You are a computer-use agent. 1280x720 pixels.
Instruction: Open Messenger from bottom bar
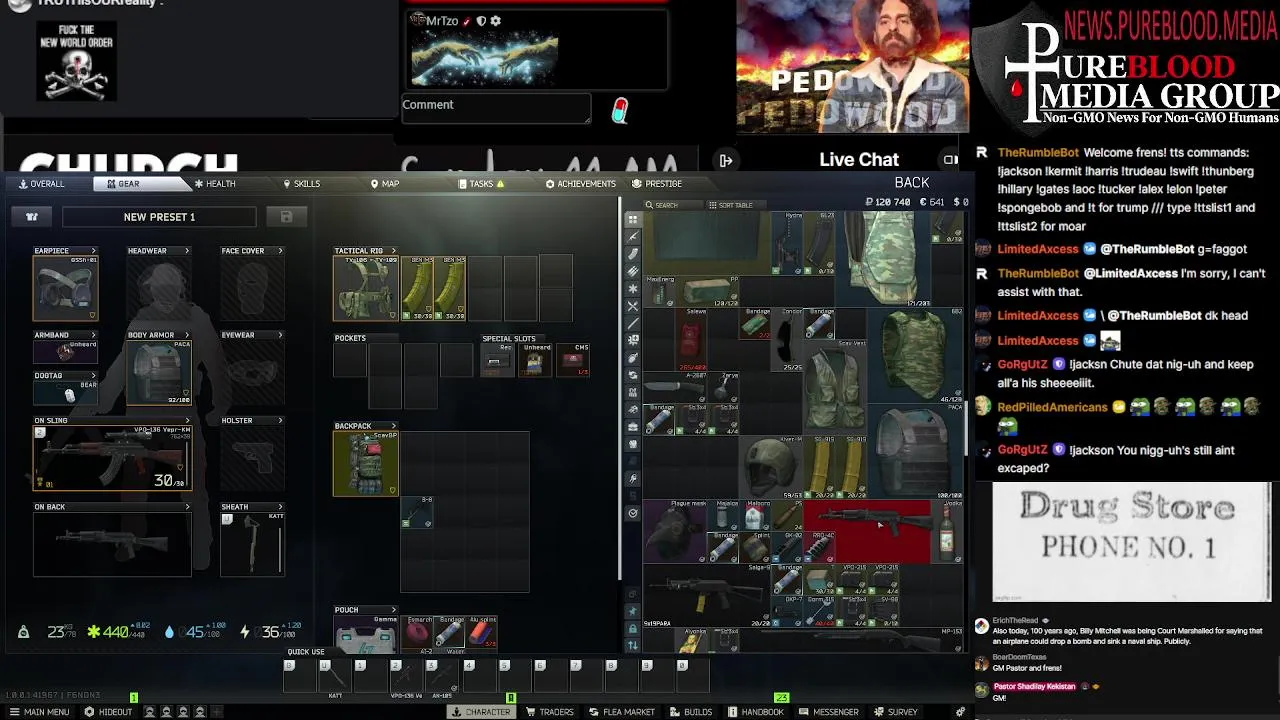pyautogui.click(x=829, y=712)
